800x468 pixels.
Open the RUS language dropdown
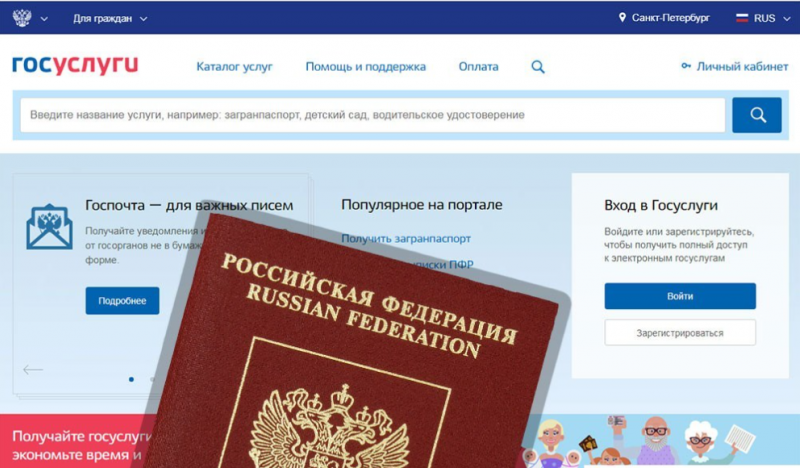(x=763, y=18)
